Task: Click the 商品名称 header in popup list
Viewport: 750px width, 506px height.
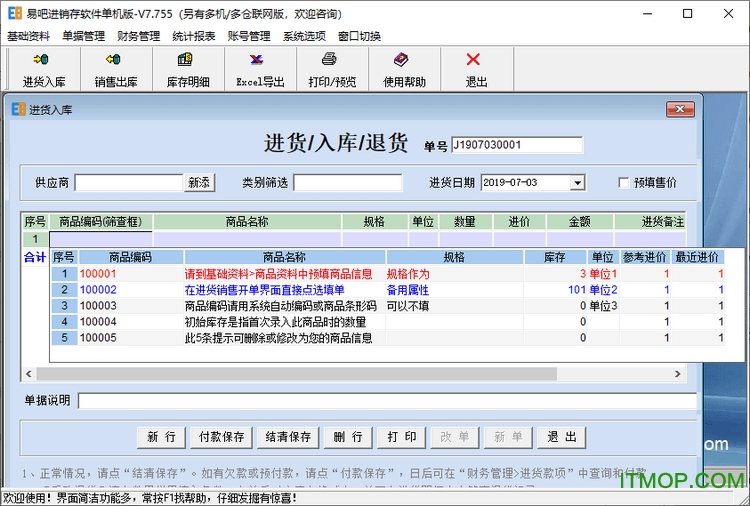Action: [285, 257]
